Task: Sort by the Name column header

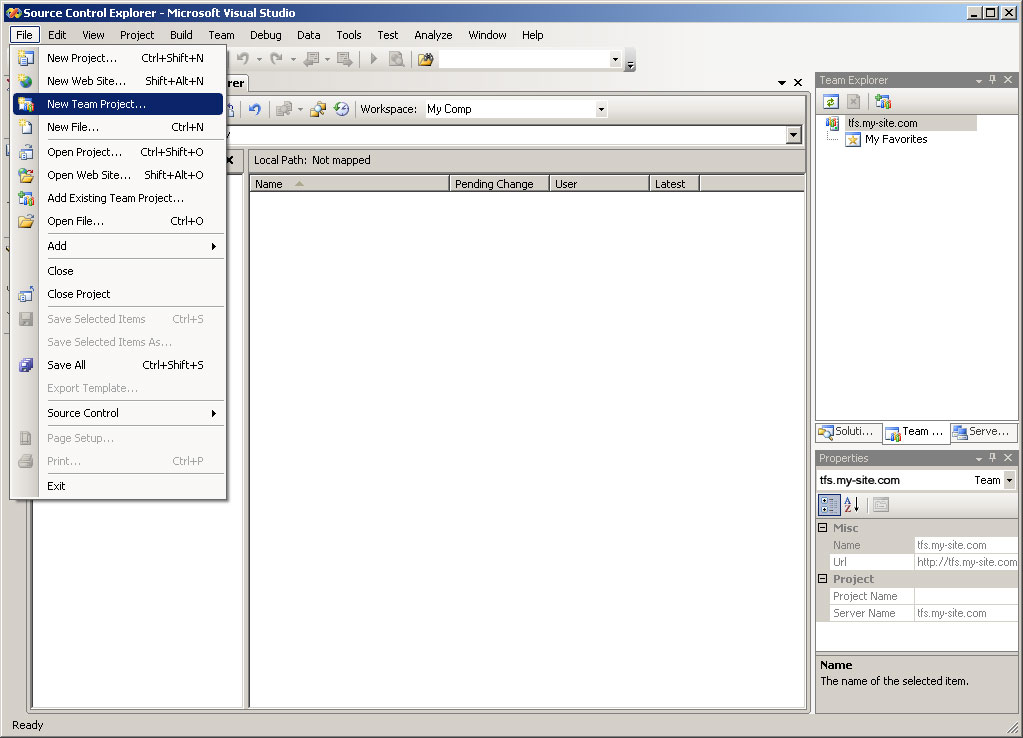Action: [x=349, y=184]
